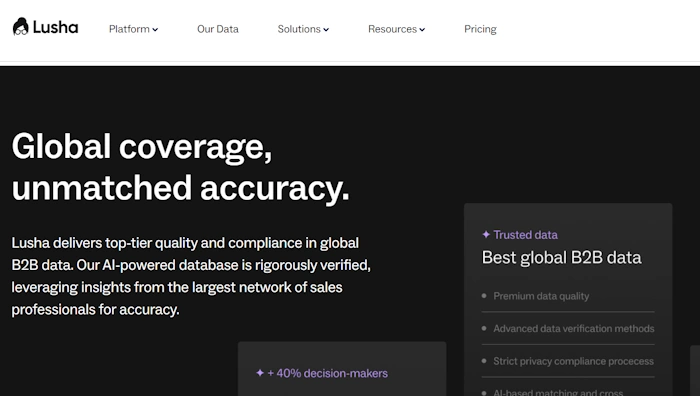Click the Best global B2B data heading

pyautogui.click(x=562, y=258)
